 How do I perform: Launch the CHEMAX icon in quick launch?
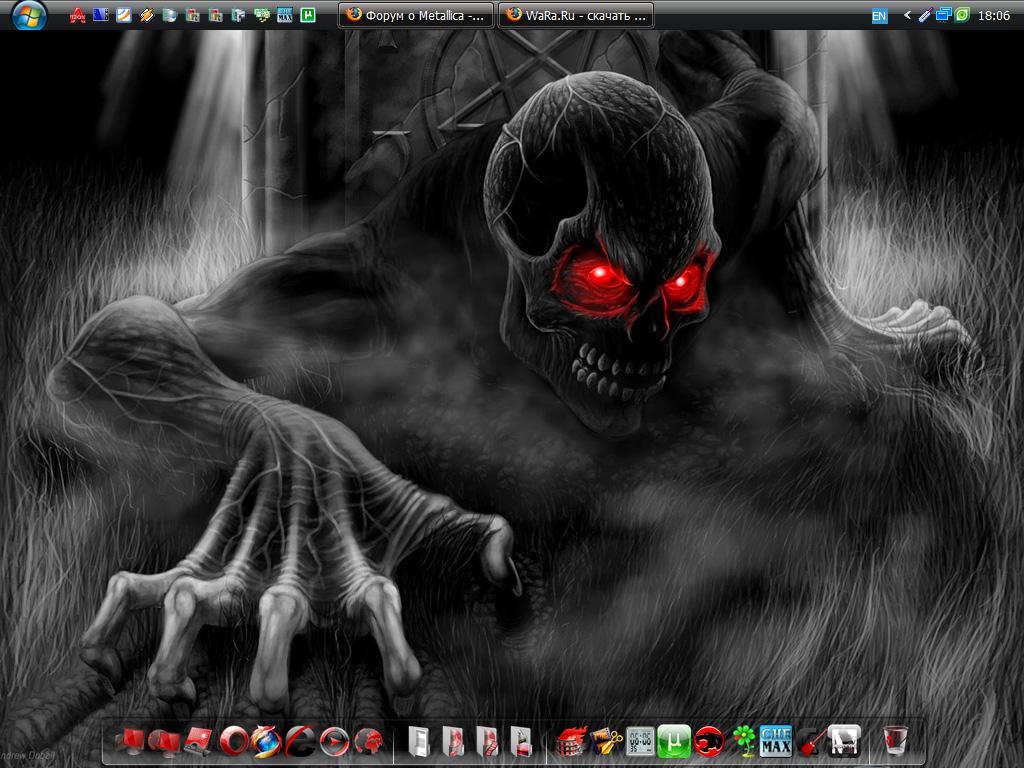pyautogui.click(x=285, y=16)
